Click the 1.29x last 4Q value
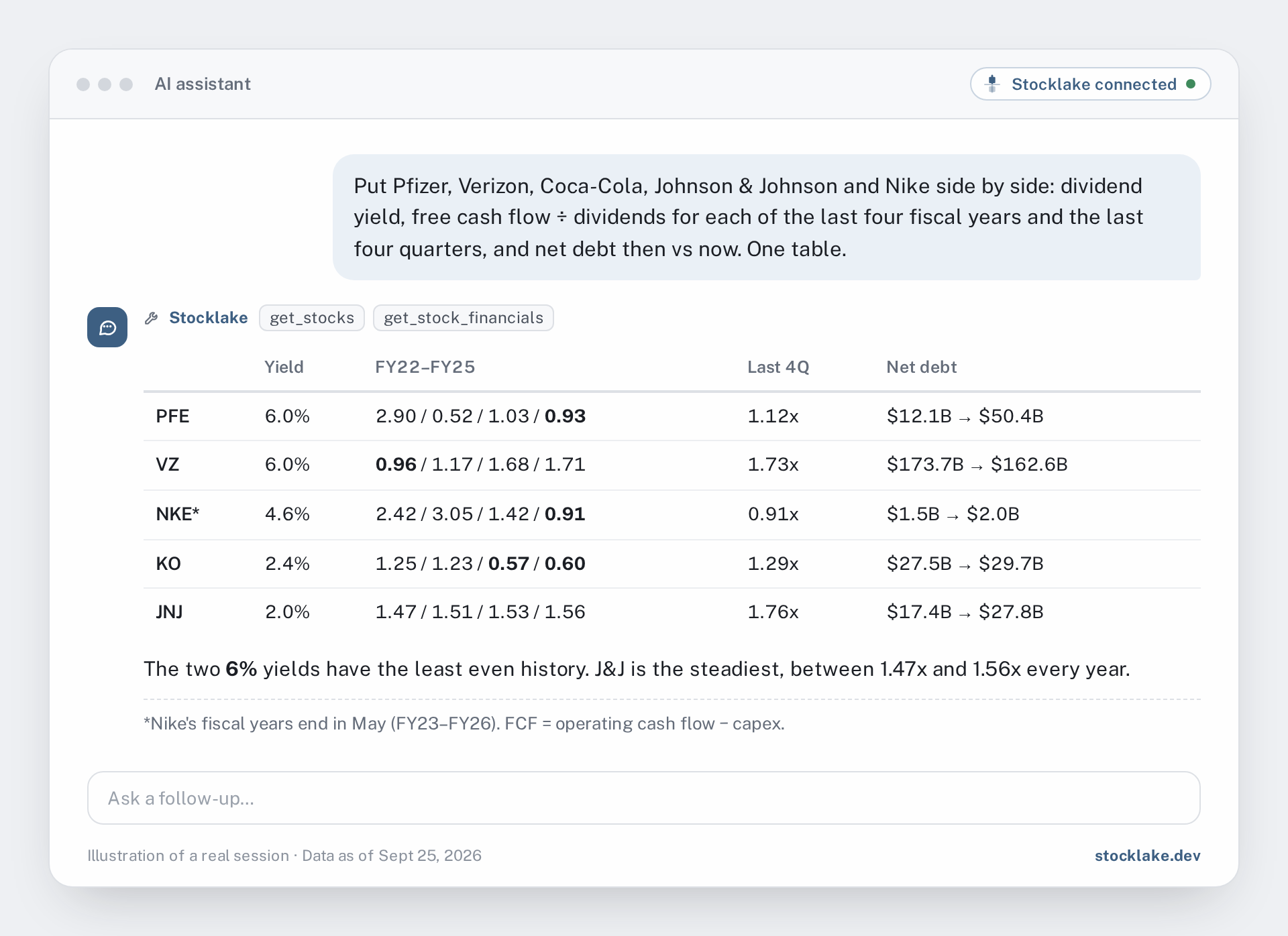Screen dimensions: 1288x936 pos(773,564)
